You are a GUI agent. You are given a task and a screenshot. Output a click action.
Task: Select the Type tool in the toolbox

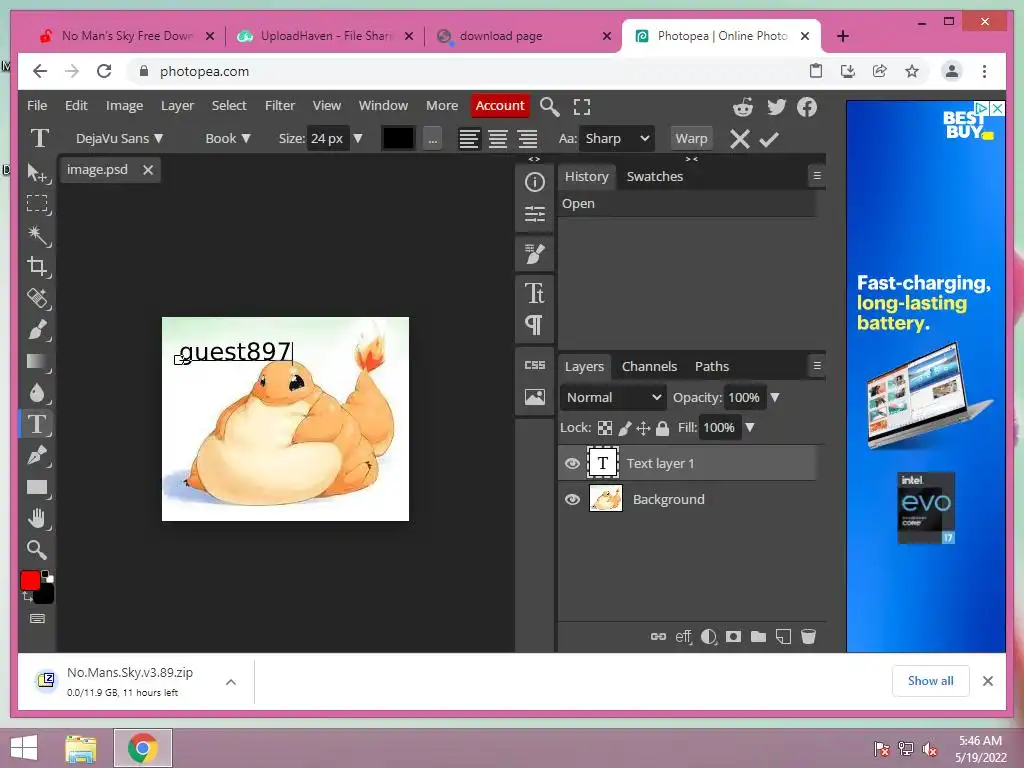tap(37, 424)
